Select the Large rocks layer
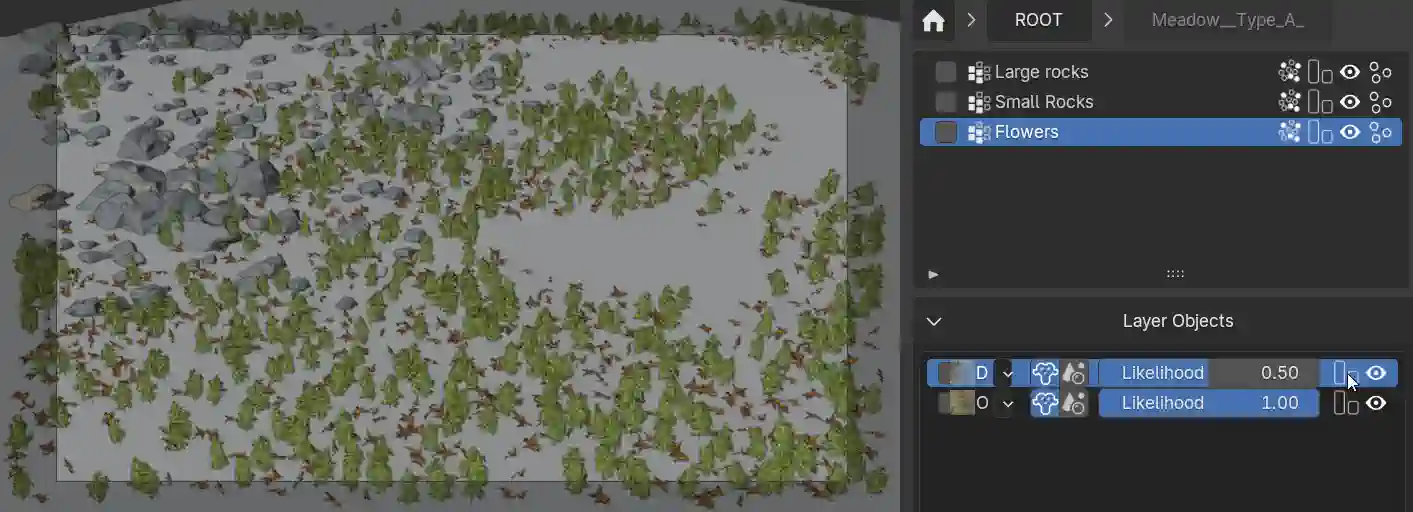1413x512 pixels. tap(1041, 72)
